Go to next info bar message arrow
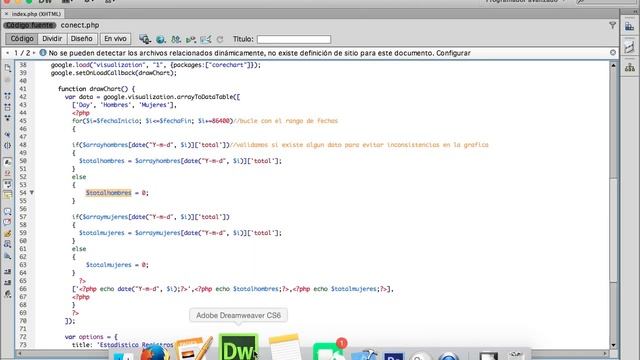The height and width of the screenshot is (360, 640). pos(34,53)
